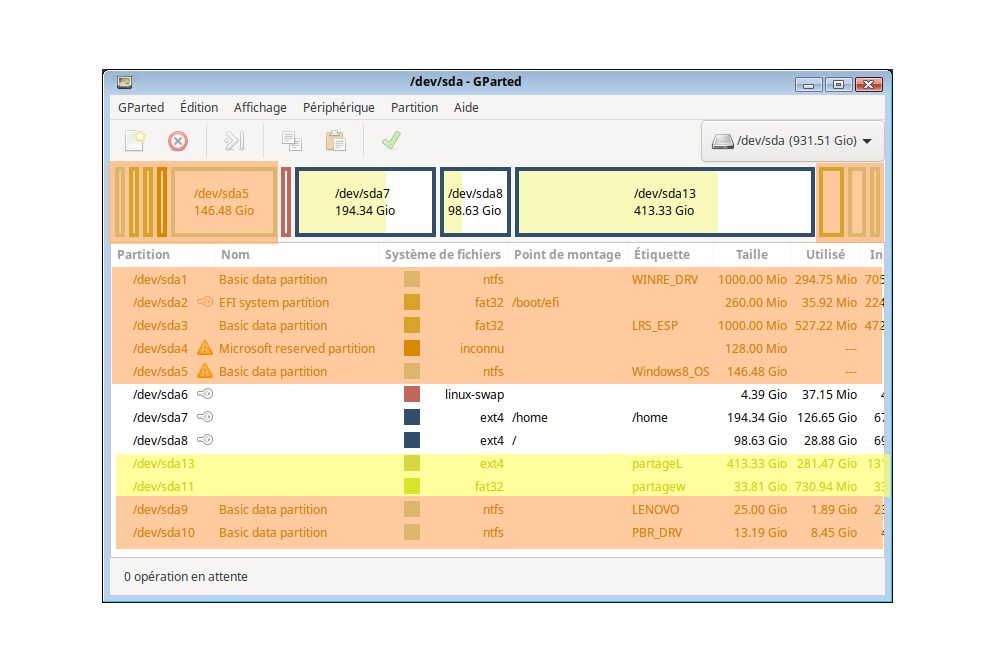Click the 98.63 Gio size of /dev/sda8
This screenshot has width=995, height=672.
[x=760, y=440]
